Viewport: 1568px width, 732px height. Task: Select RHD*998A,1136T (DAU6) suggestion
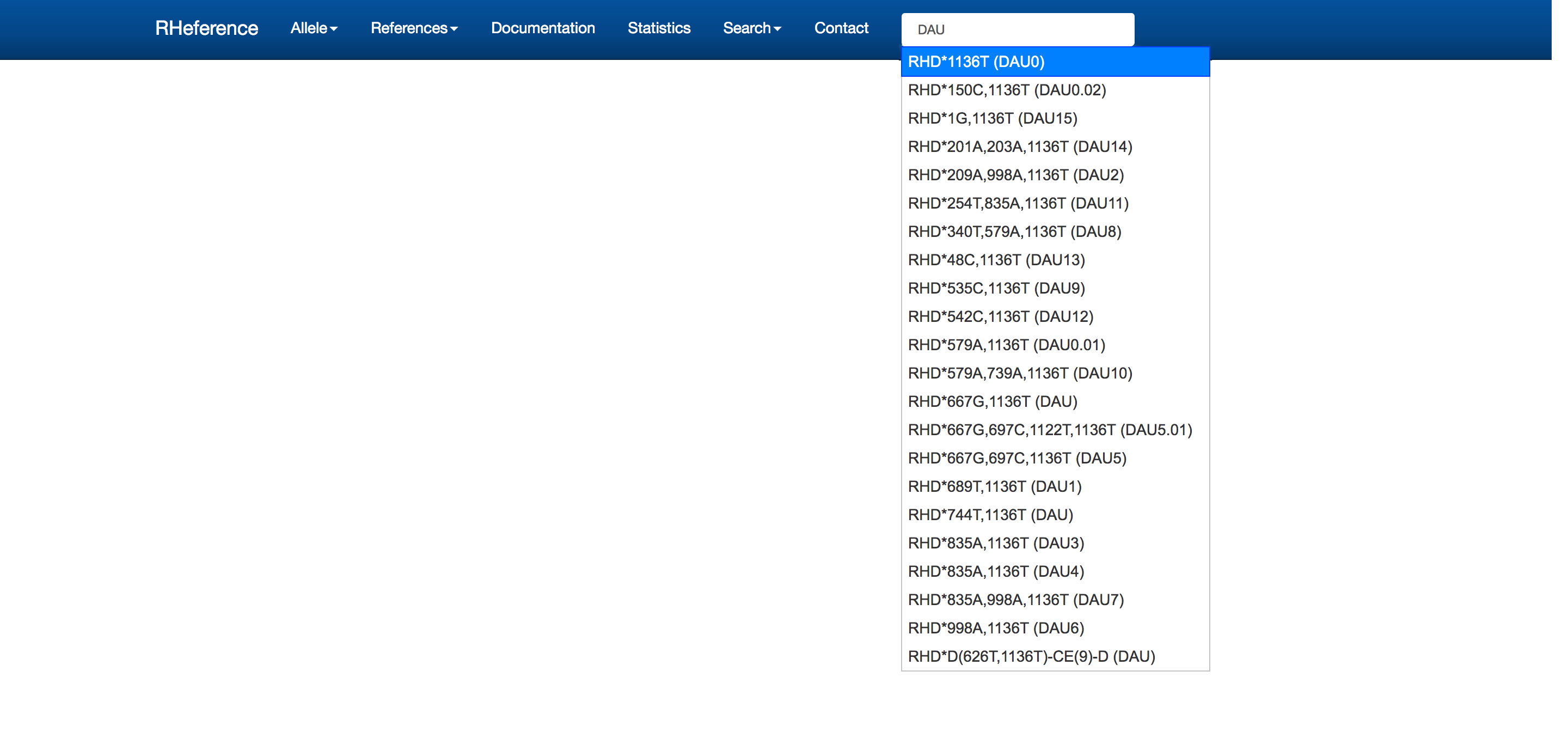coord(1055,628)
